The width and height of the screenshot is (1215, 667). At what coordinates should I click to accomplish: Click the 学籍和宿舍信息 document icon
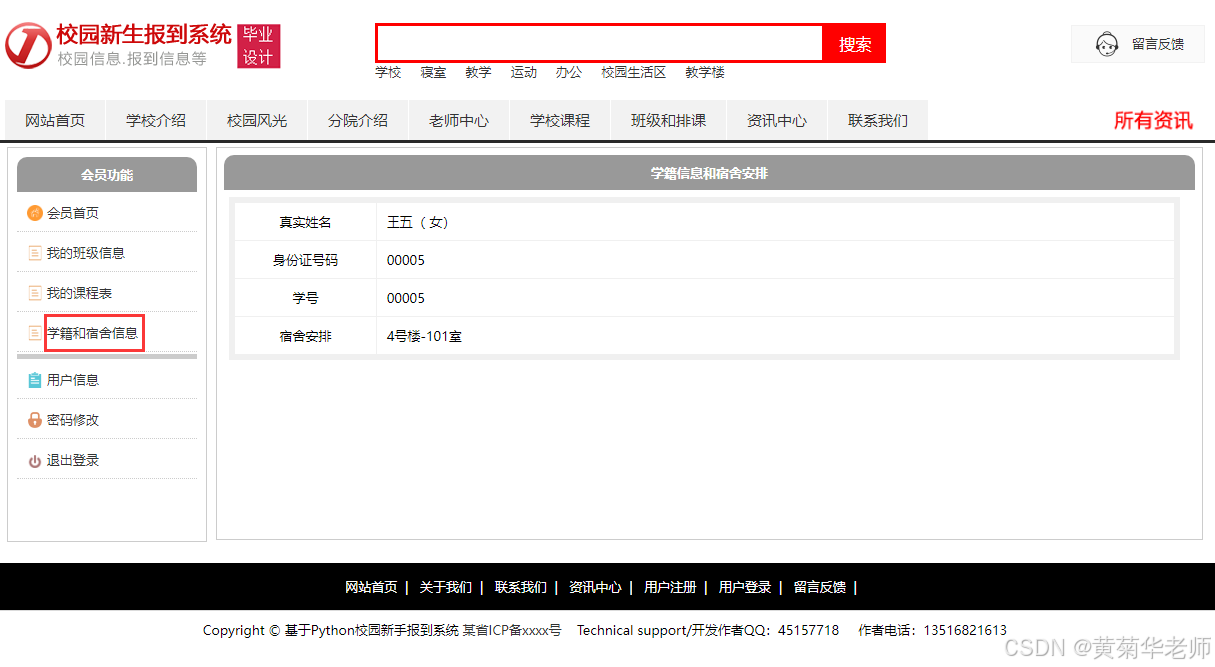pos(35,333)
